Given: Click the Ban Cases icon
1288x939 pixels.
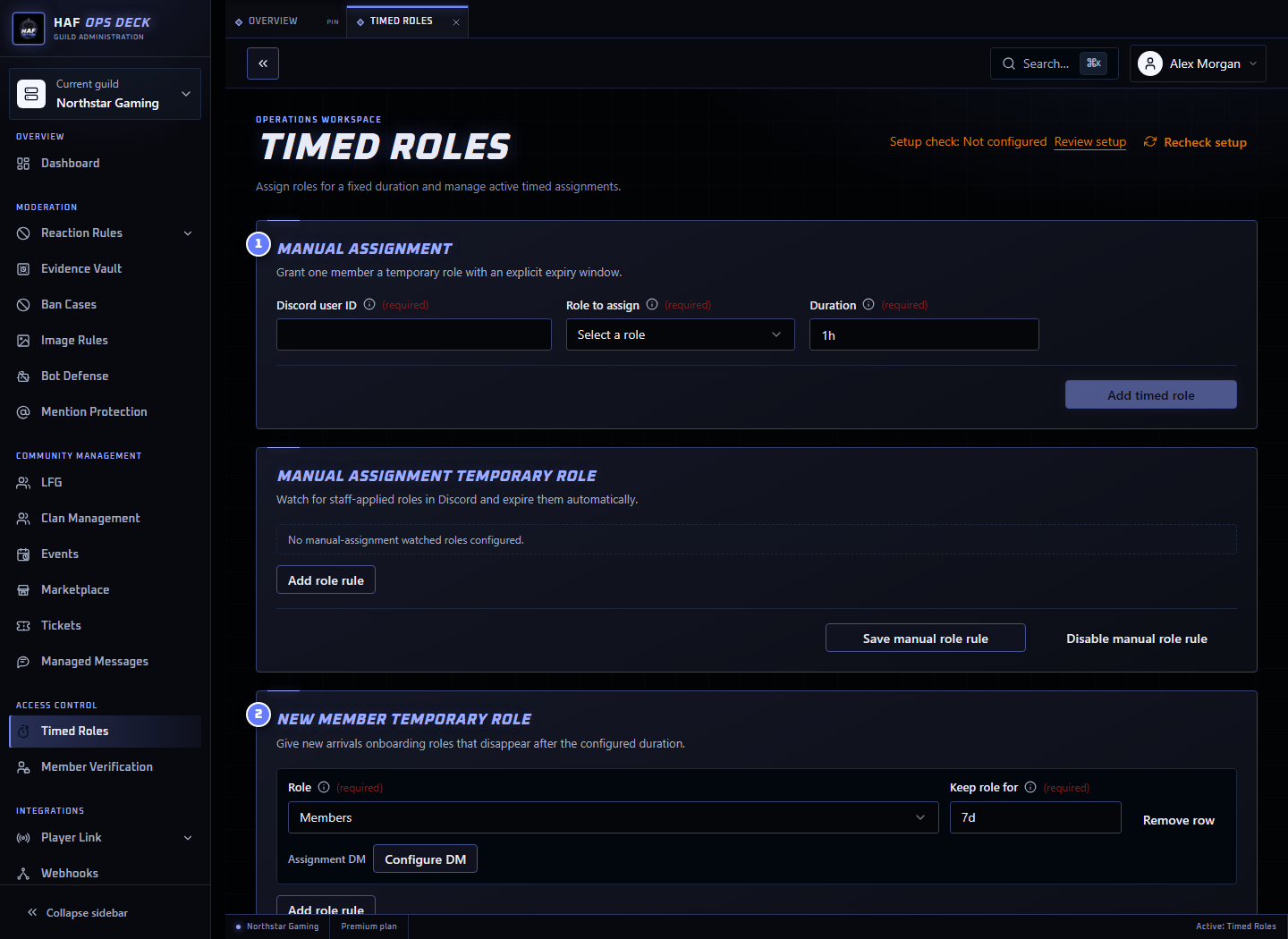Looking at the screenshot, I should point(23,305).
